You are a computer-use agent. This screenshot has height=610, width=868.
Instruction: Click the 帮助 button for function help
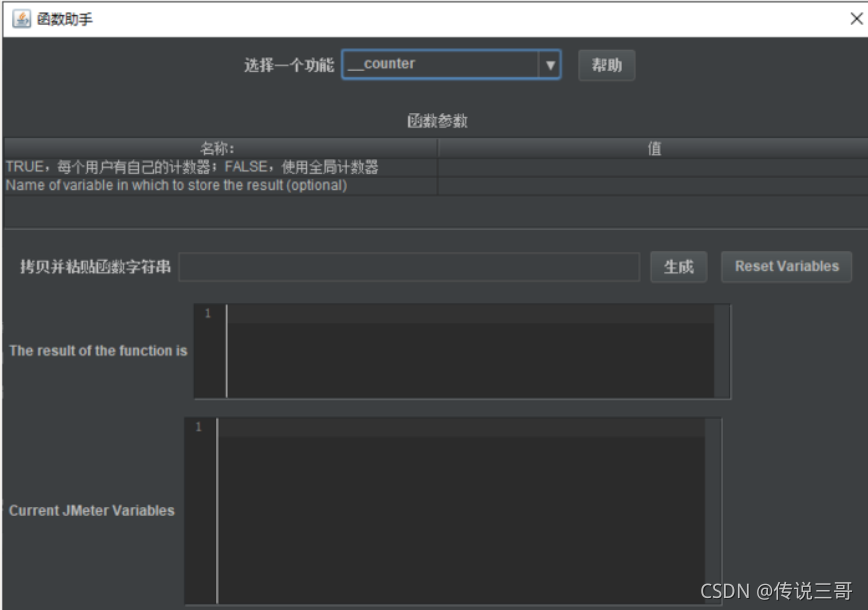point(606,64)
